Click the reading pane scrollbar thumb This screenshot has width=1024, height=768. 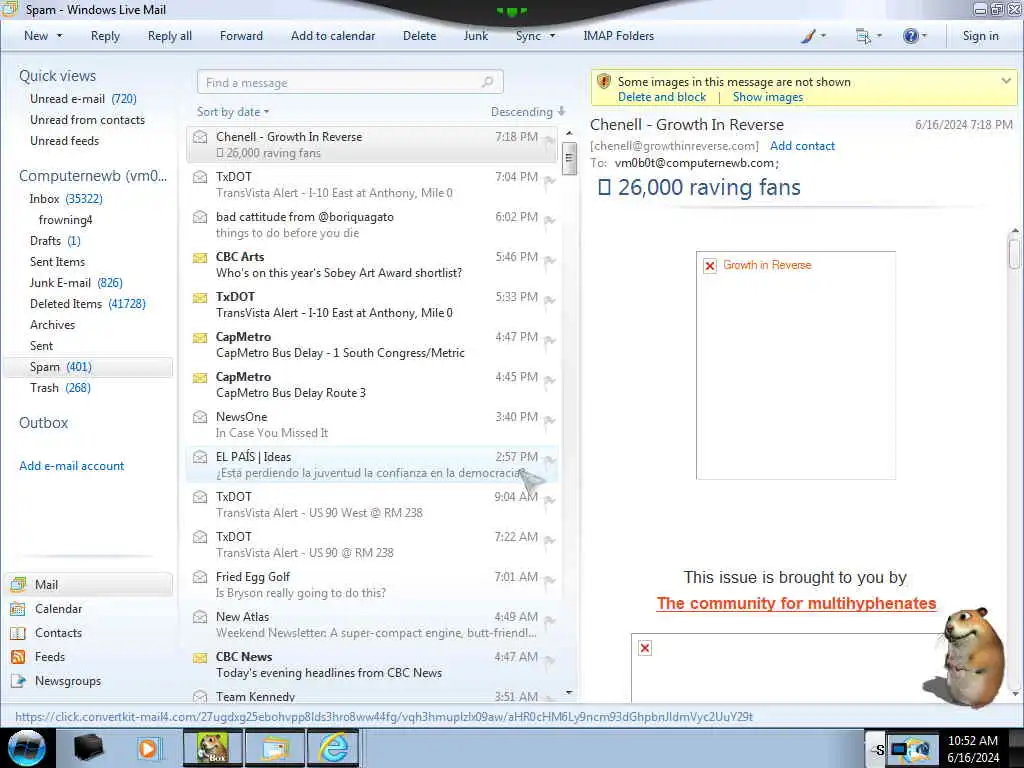point(1014,254)
